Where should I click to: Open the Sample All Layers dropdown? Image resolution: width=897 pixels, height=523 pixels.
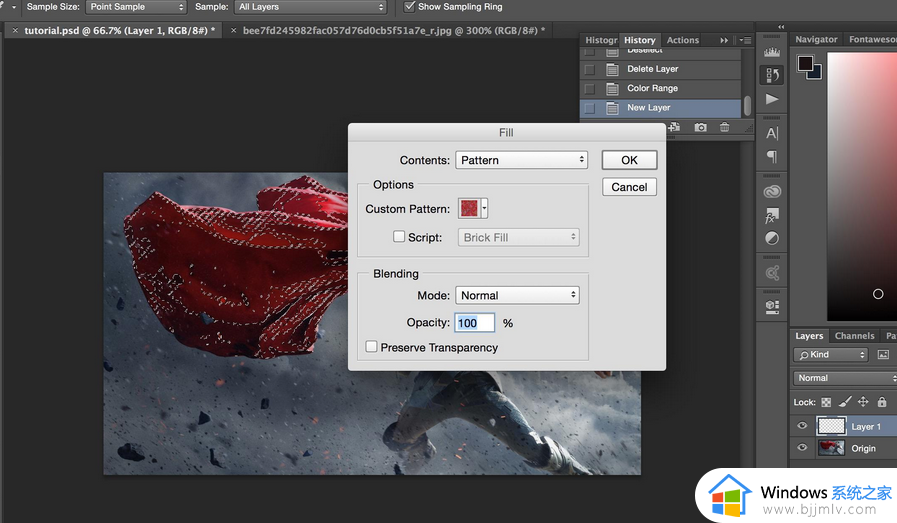coord(311,7)
